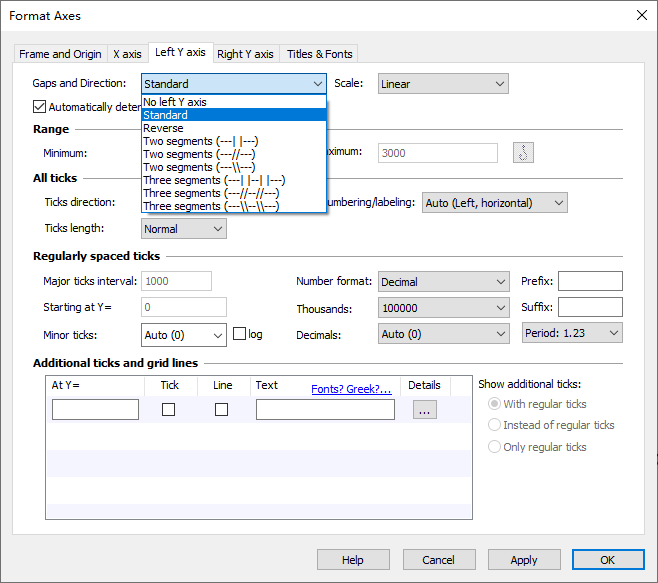Open the Scale Linear dropdown
The height and width of the screenshot is (583, 658).
443,84
